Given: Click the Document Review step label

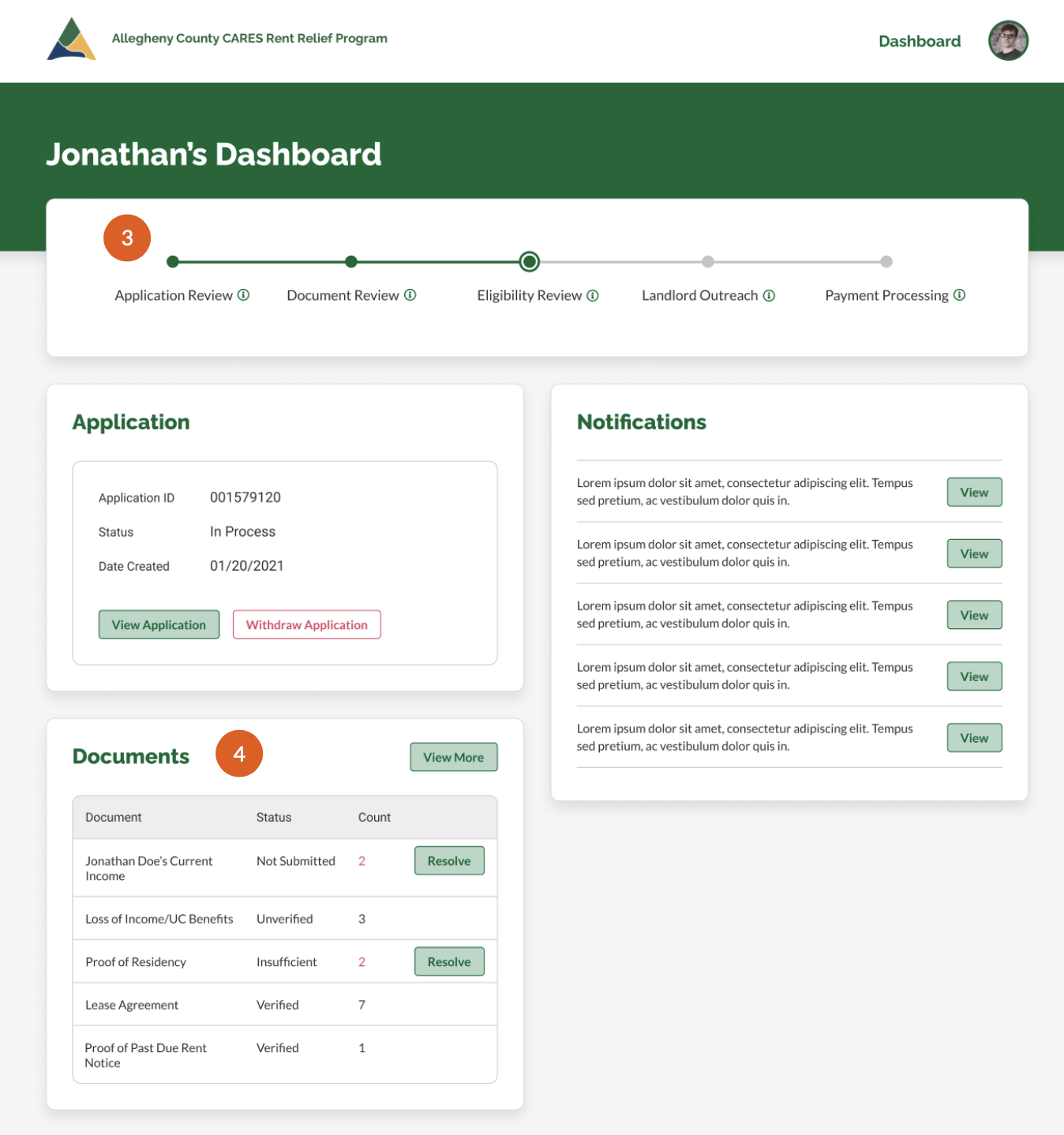Looking at the screenshot, I should [343, 295].
